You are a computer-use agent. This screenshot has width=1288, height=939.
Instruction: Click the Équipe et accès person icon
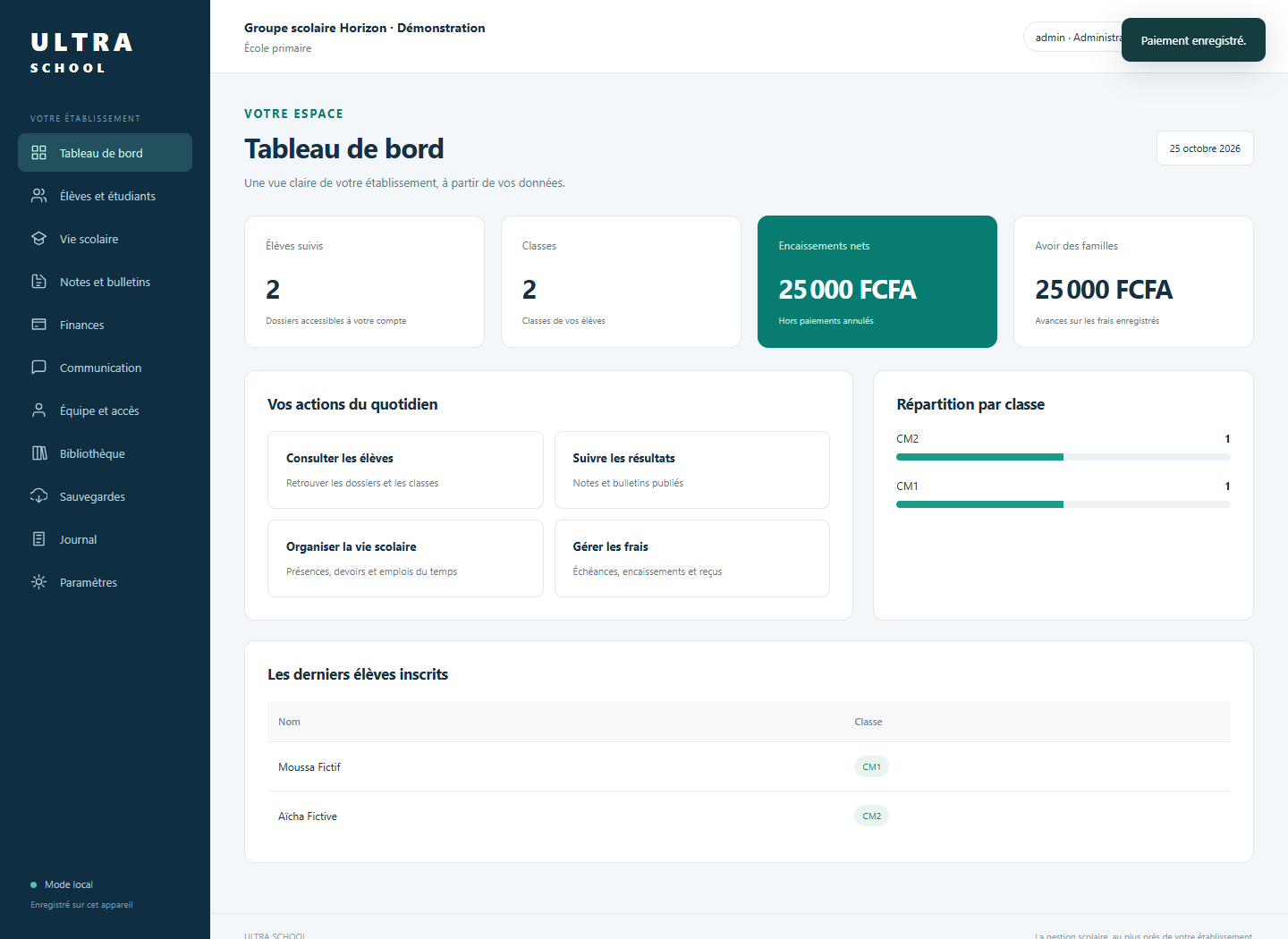(x=38, y=410)
